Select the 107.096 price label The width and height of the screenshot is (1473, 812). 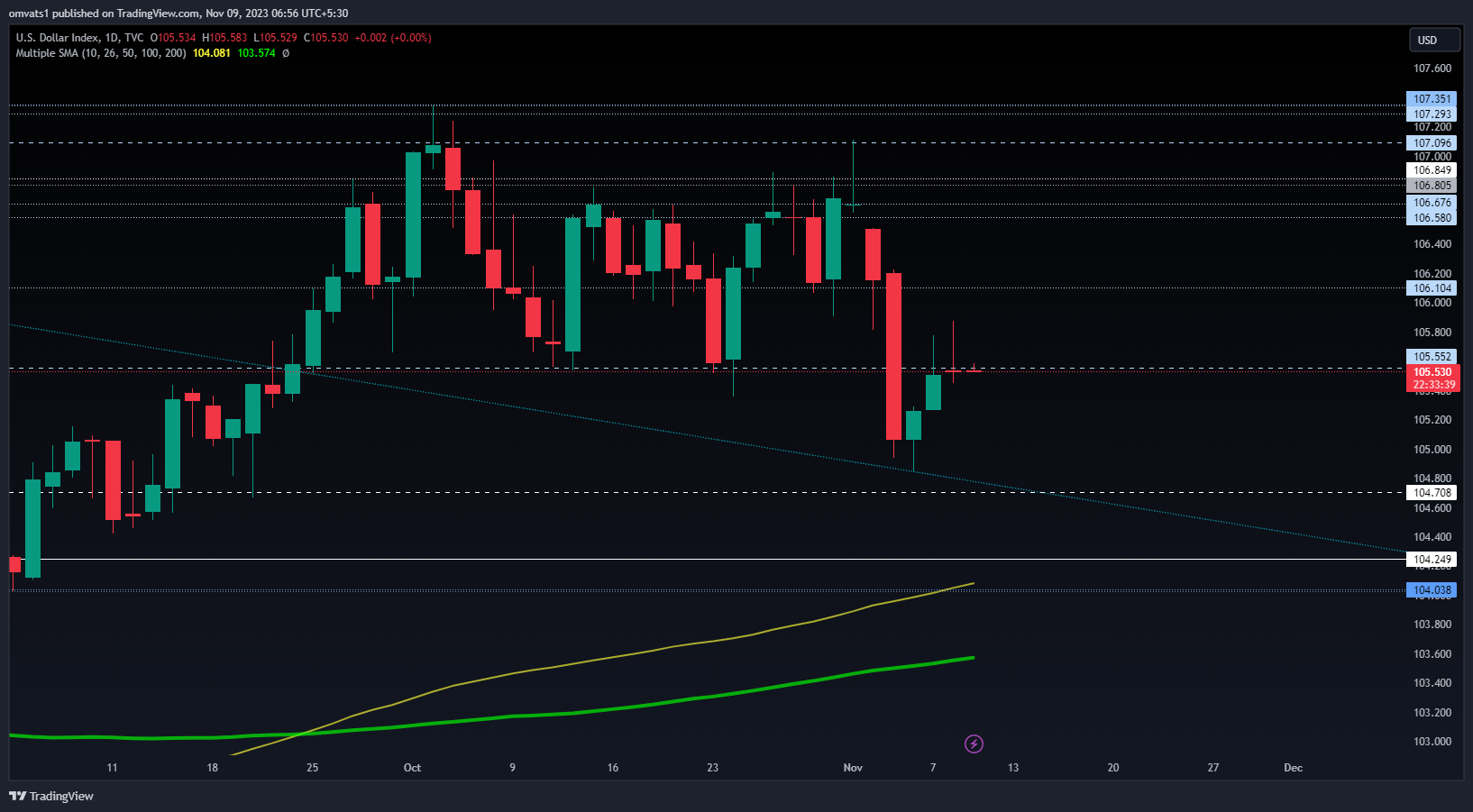pos(1432,142)
